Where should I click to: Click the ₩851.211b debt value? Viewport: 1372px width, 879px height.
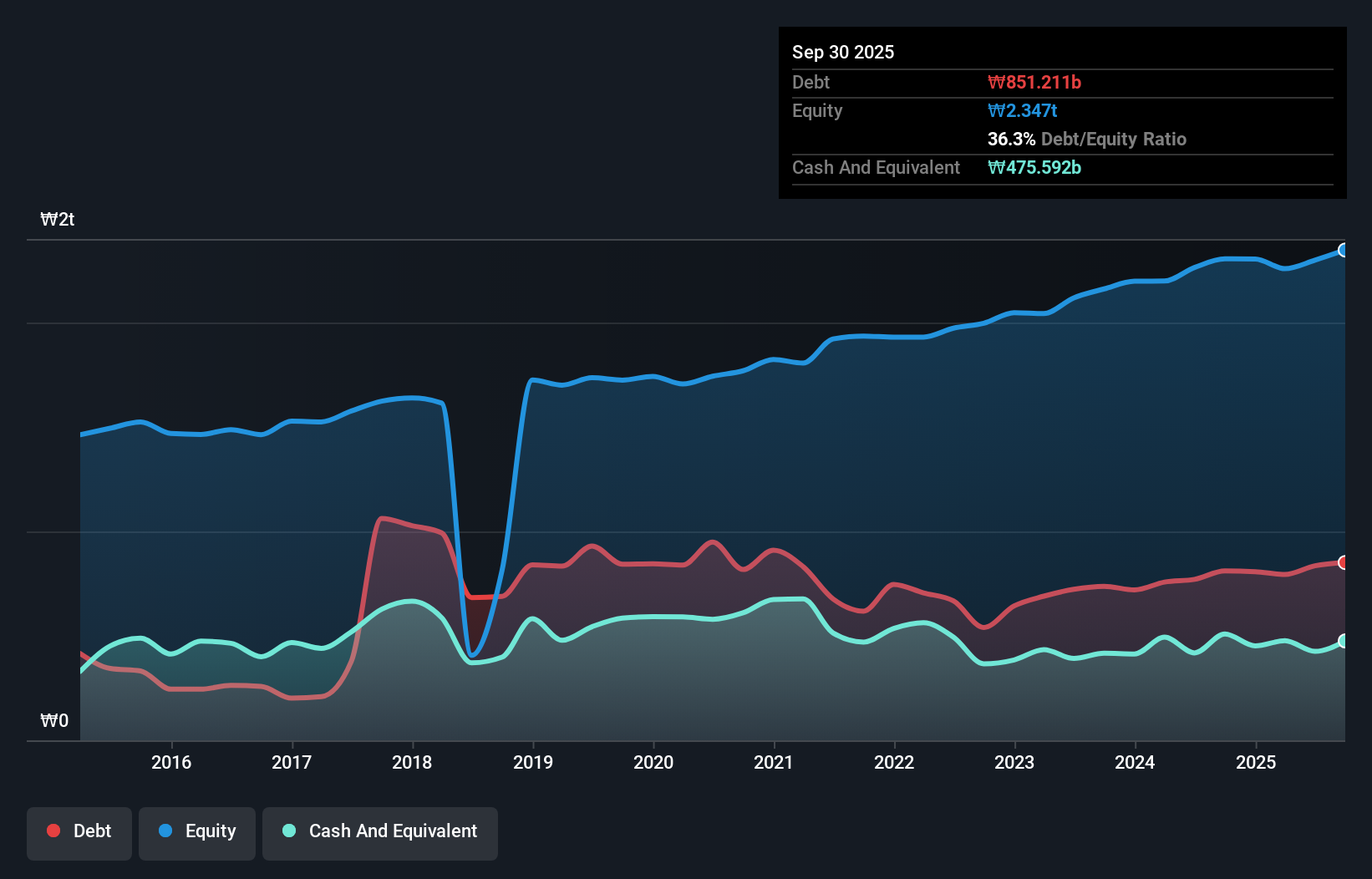[1034, 82]
